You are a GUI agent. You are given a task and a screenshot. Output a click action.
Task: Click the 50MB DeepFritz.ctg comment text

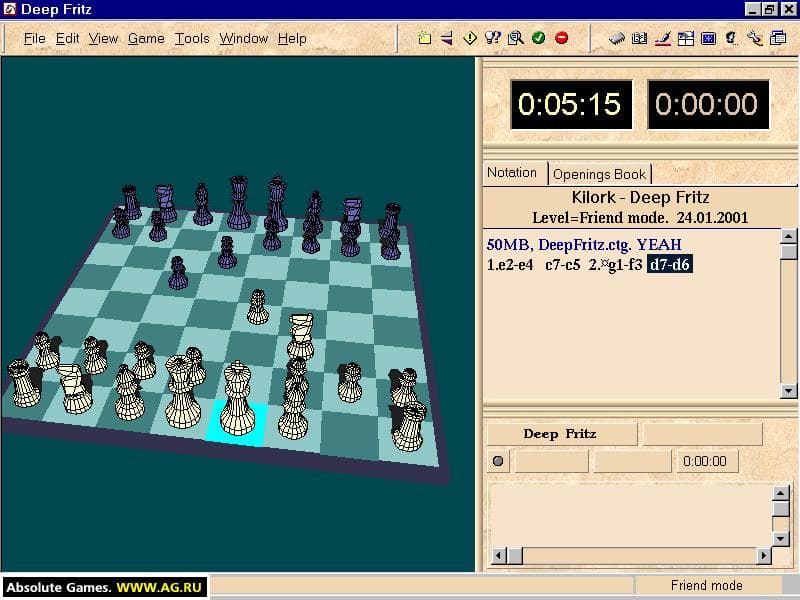point(584,244)
